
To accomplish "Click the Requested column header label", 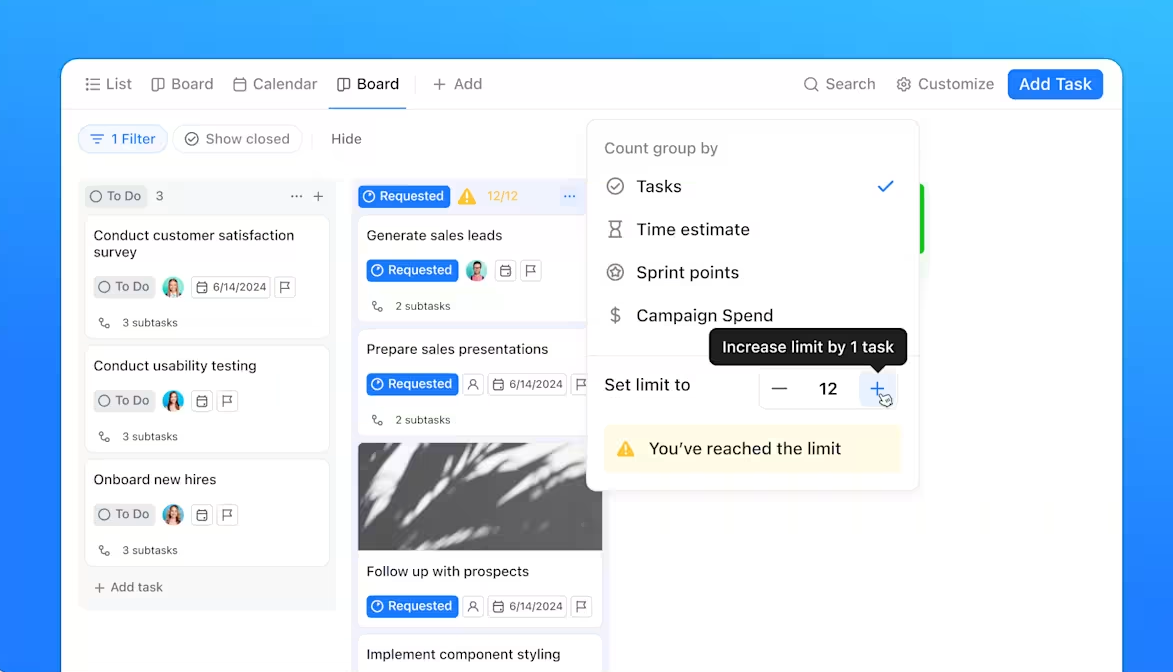I will tap(404, 196).
